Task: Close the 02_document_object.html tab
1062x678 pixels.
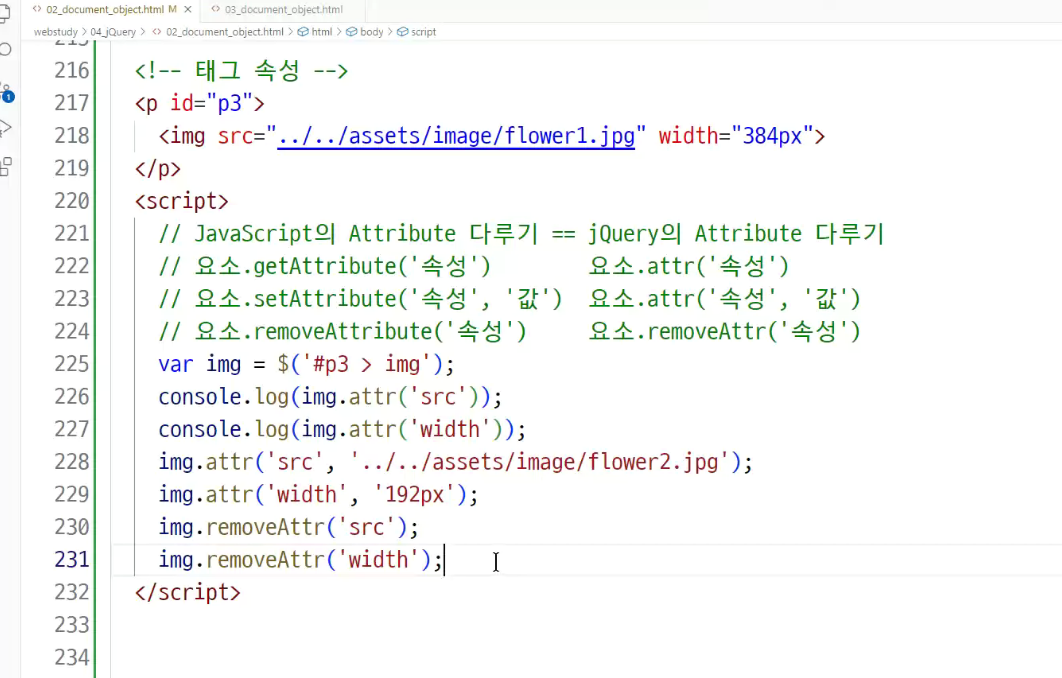Action: [188, 9]
